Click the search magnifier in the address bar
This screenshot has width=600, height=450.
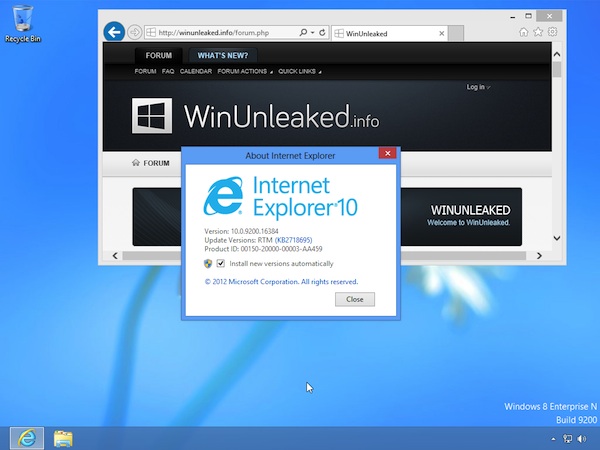(303, 33)
